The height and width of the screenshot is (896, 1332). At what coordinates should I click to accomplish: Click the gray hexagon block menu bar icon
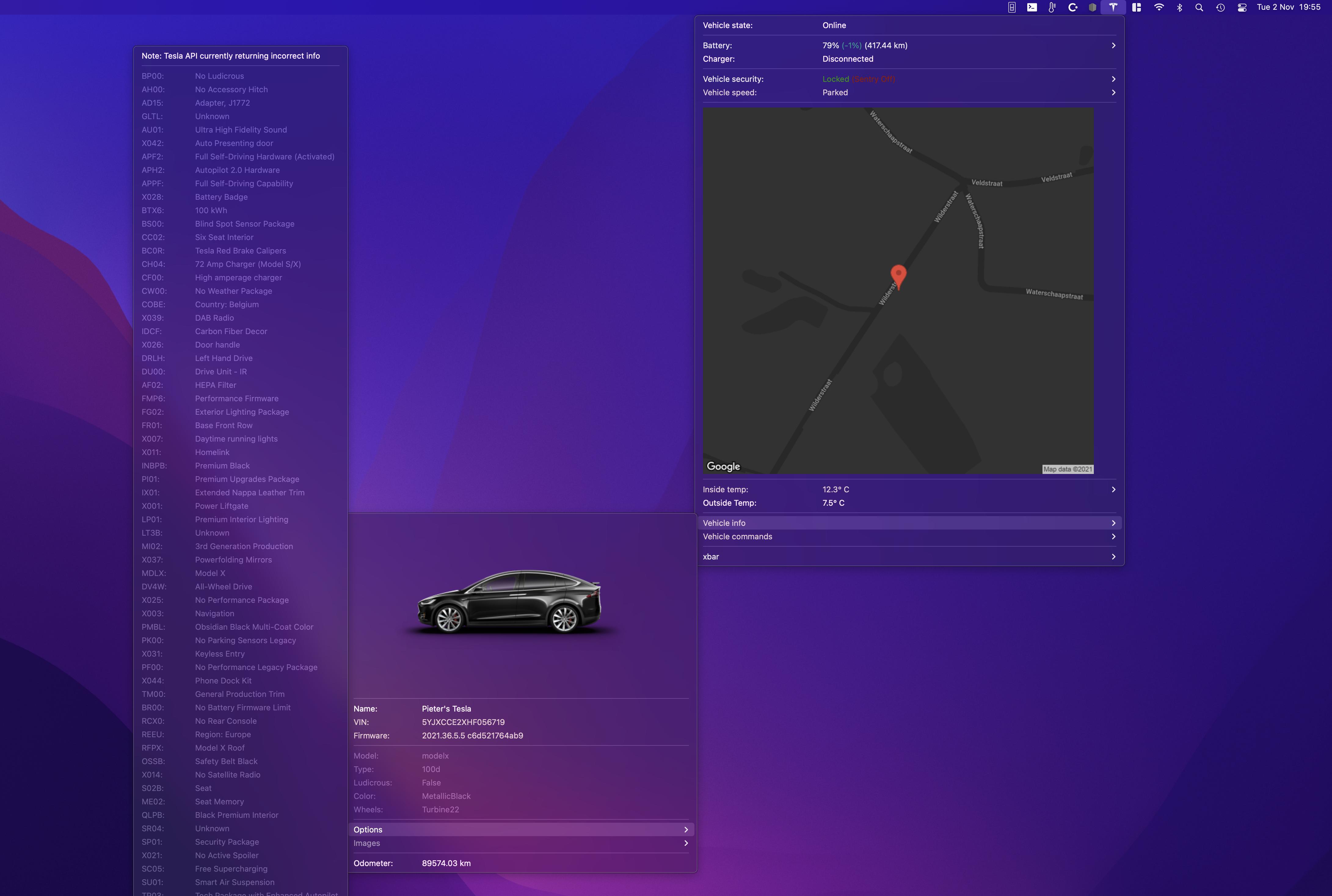1093,7
